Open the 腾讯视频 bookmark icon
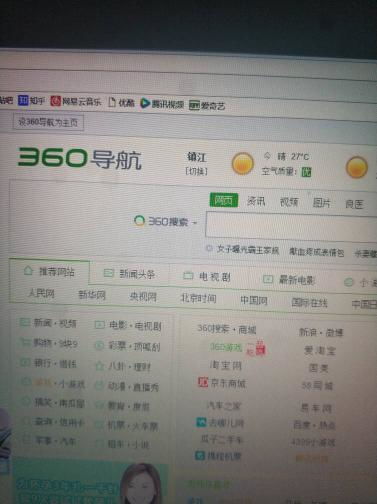This screenshot has height=504, width=377. (x=144, y=103)
